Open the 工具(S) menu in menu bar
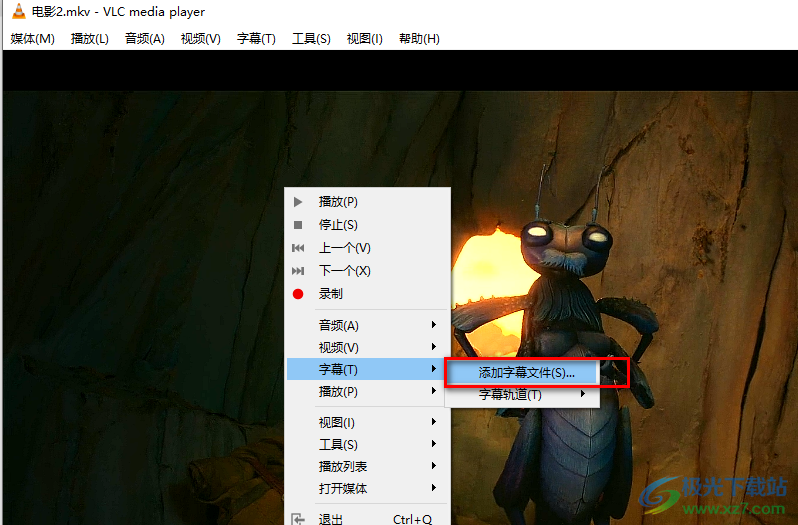Viewport: 798px width, 525px height. (311, 39)
